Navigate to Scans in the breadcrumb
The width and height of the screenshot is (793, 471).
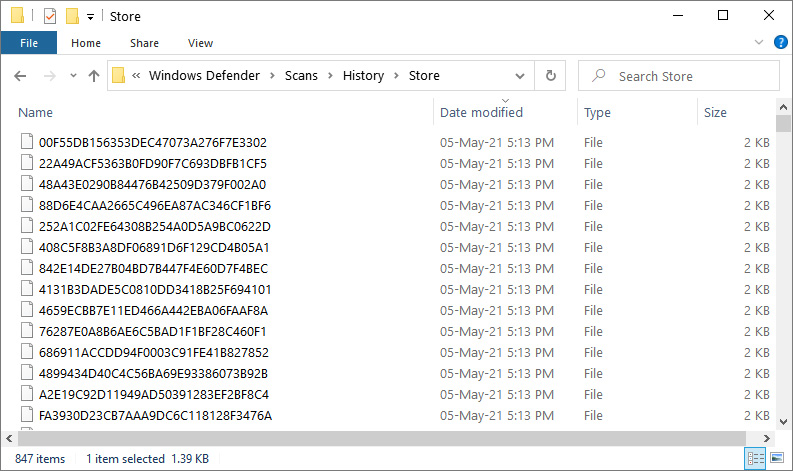coord(301,76)
